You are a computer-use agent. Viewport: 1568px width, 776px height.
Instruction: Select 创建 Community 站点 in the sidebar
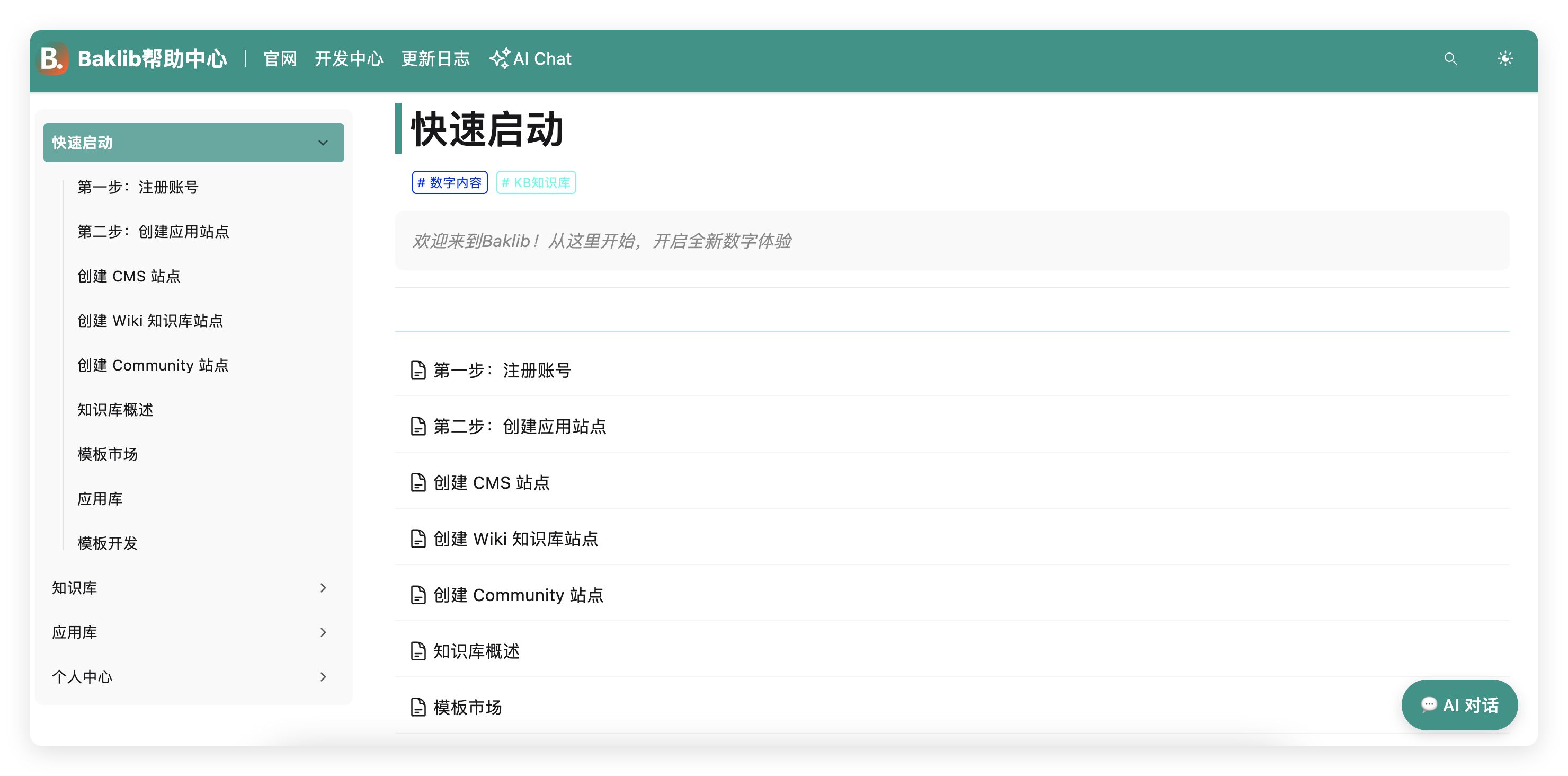(153, 365)
